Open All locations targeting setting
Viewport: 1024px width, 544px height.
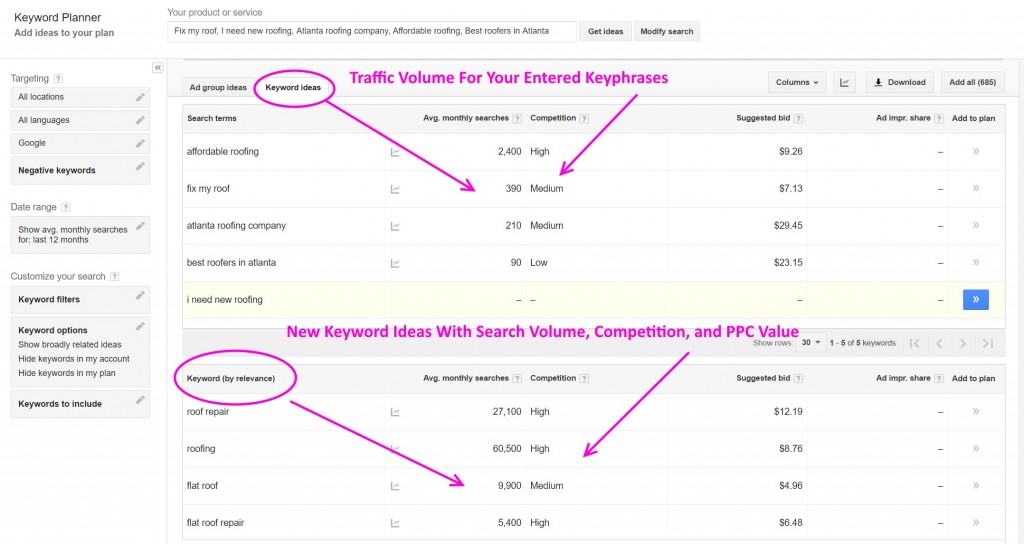[x=80, y=97]
